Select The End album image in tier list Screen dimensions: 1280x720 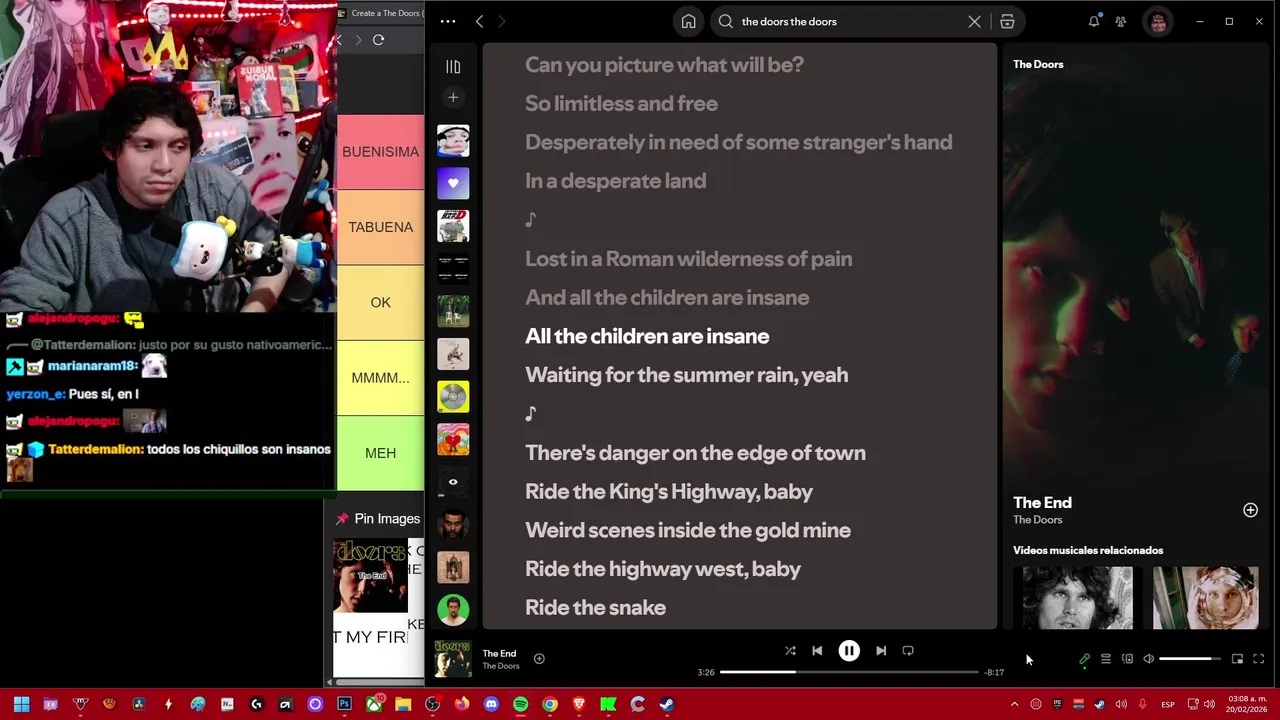[371, 576]
